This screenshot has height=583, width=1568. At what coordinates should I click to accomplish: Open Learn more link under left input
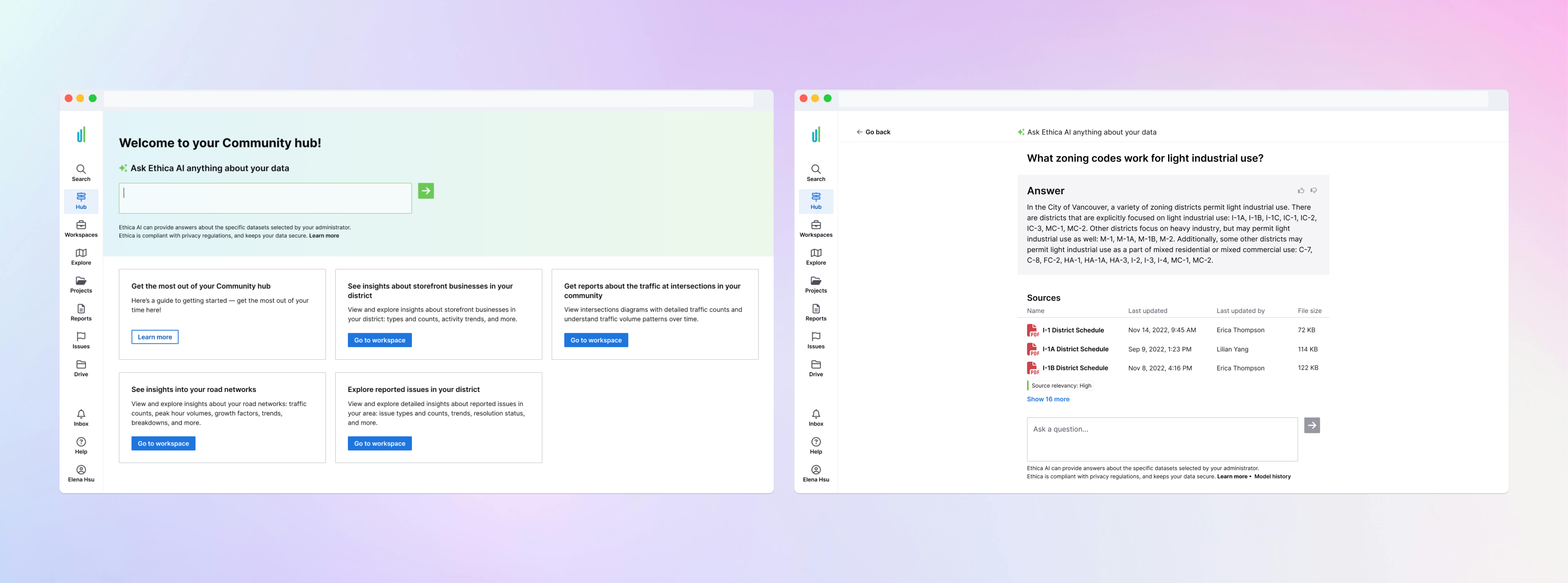[x=324, y=236]
